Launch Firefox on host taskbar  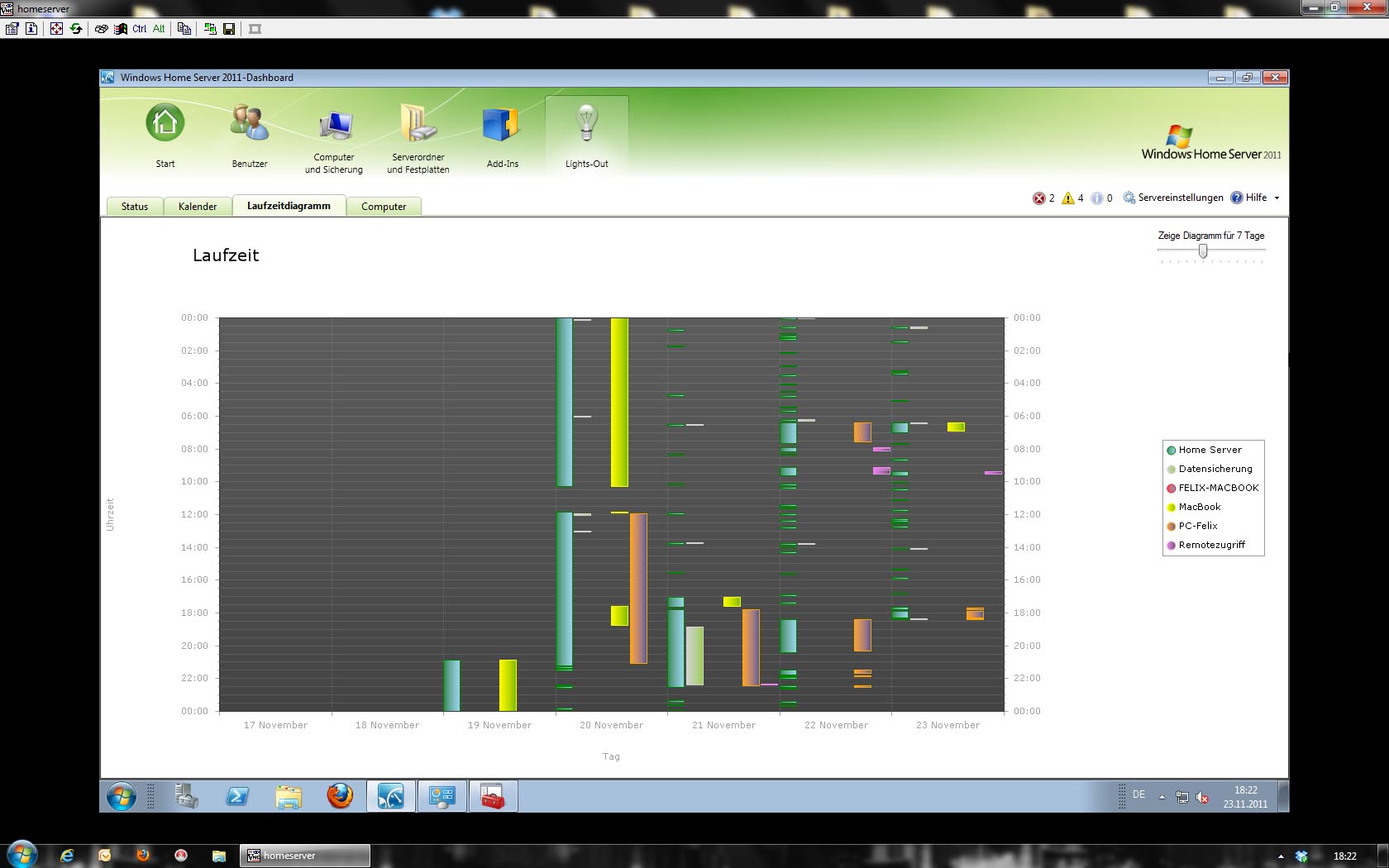(142, 856)
